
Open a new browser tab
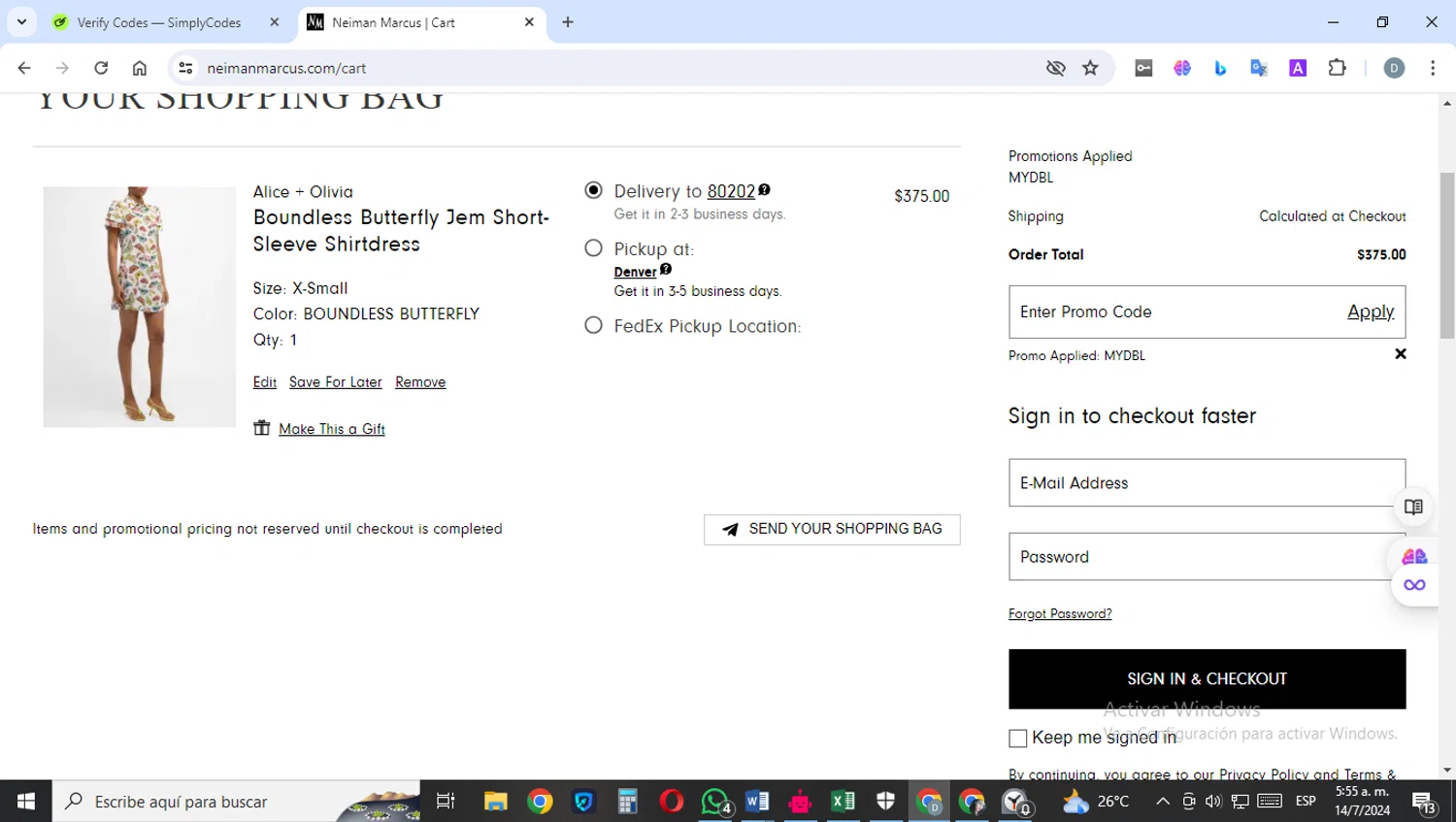click(568, 22)
